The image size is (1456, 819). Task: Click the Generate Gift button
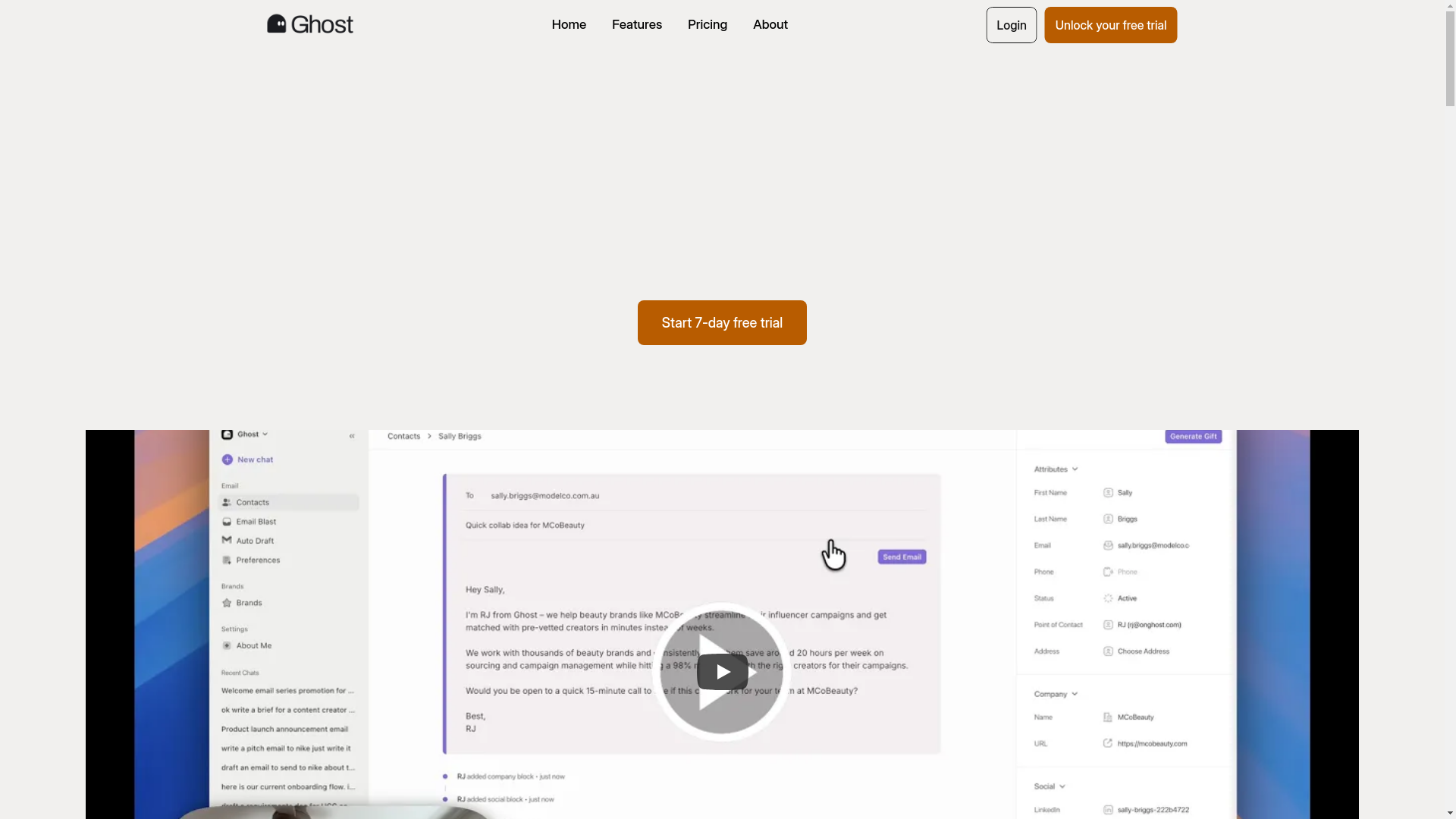tap(1193, 436)
